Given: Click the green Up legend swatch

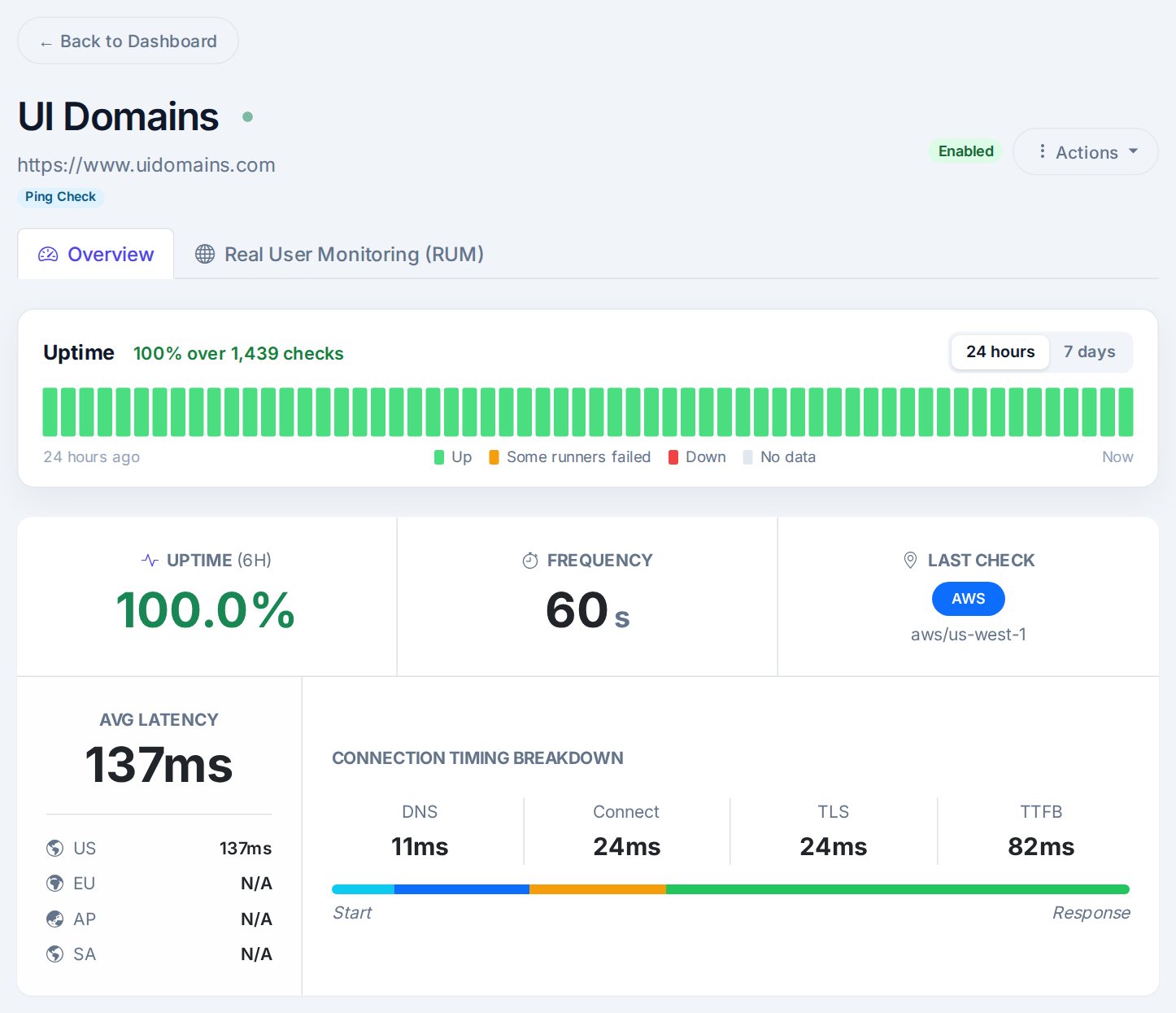Looking at the screenshot, I should pyautogui.click(x=439, y=457).
